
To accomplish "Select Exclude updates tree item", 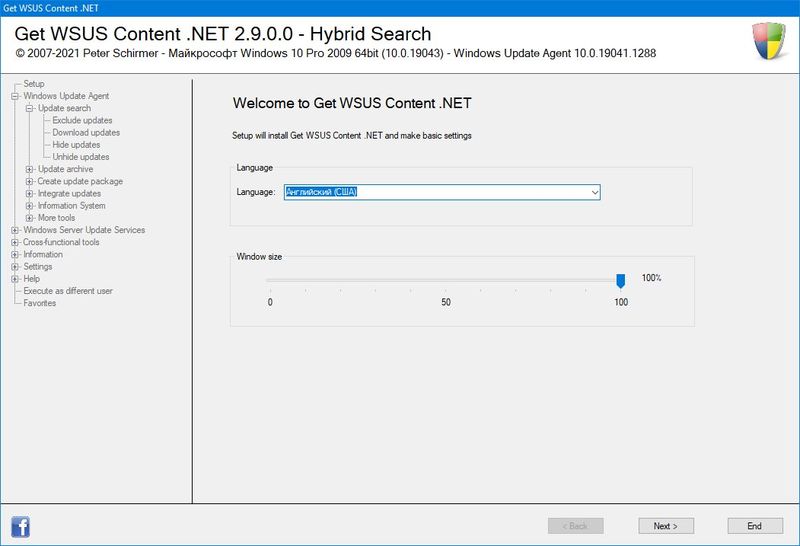I will [x=82, y=121].
